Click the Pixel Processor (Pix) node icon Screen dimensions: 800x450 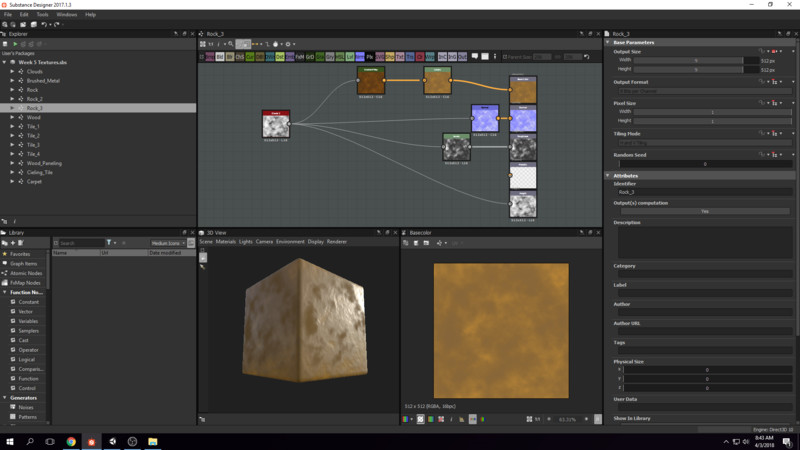[x=370, y=57]
